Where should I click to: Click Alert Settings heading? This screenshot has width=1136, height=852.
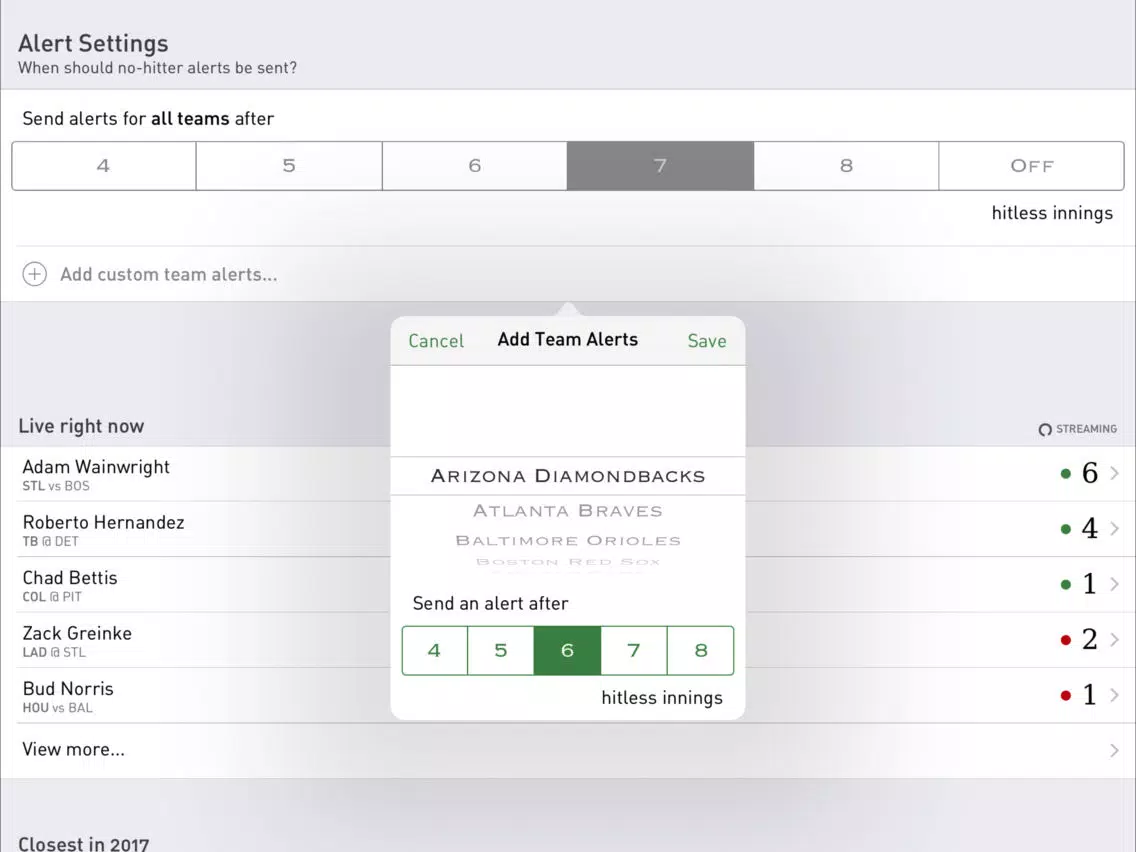[x=93, y=43]
